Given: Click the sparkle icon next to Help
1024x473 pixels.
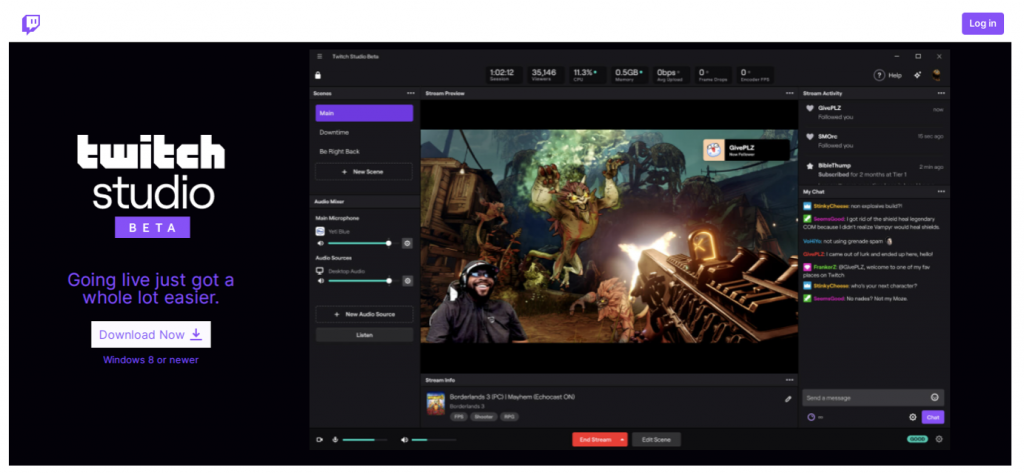Looking at the screenshot, I should 918,75.
